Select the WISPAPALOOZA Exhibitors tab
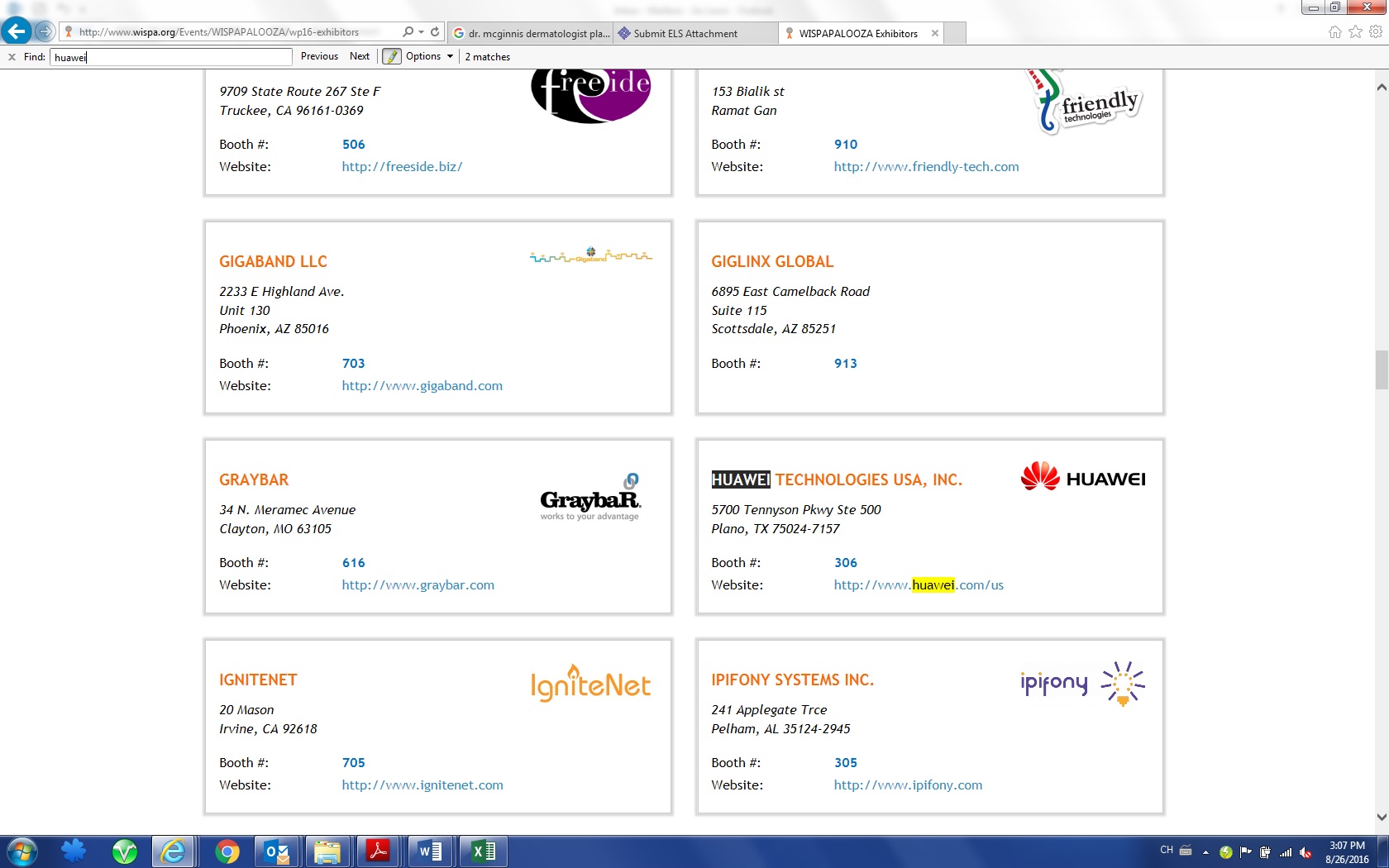Image resolution: width=1389 pixels, height=868 pixels. coord(858,33)
